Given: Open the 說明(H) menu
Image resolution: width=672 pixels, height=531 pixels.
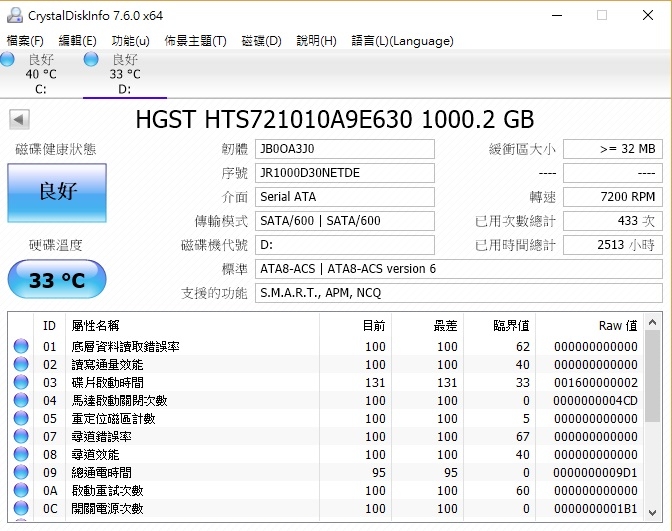Looking at the screenshot, I should [316, 41].
